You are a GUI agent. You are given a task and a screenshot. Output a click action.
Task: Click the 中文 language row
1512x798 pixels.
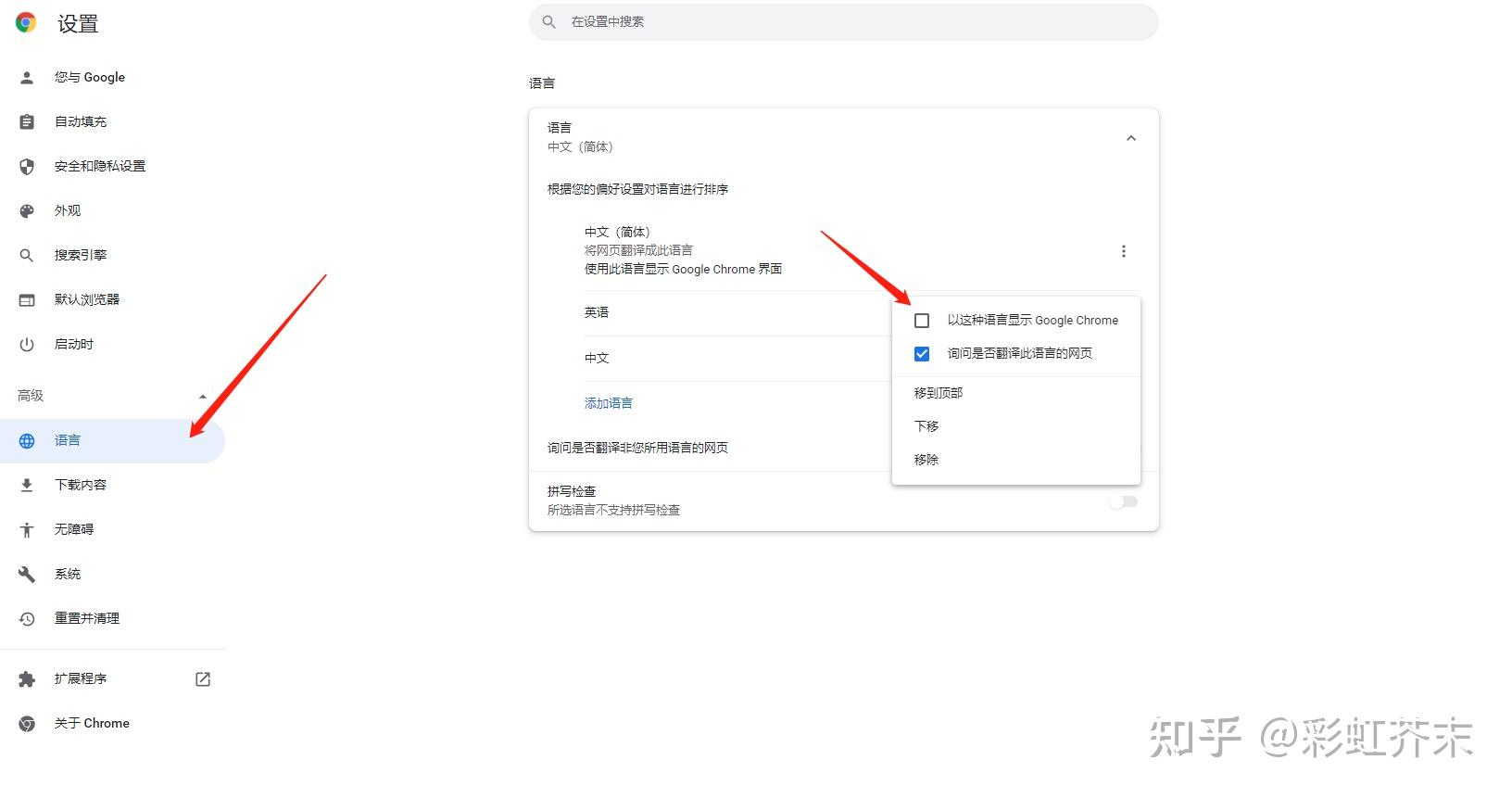pyautogui.click(x=737, y=359)
